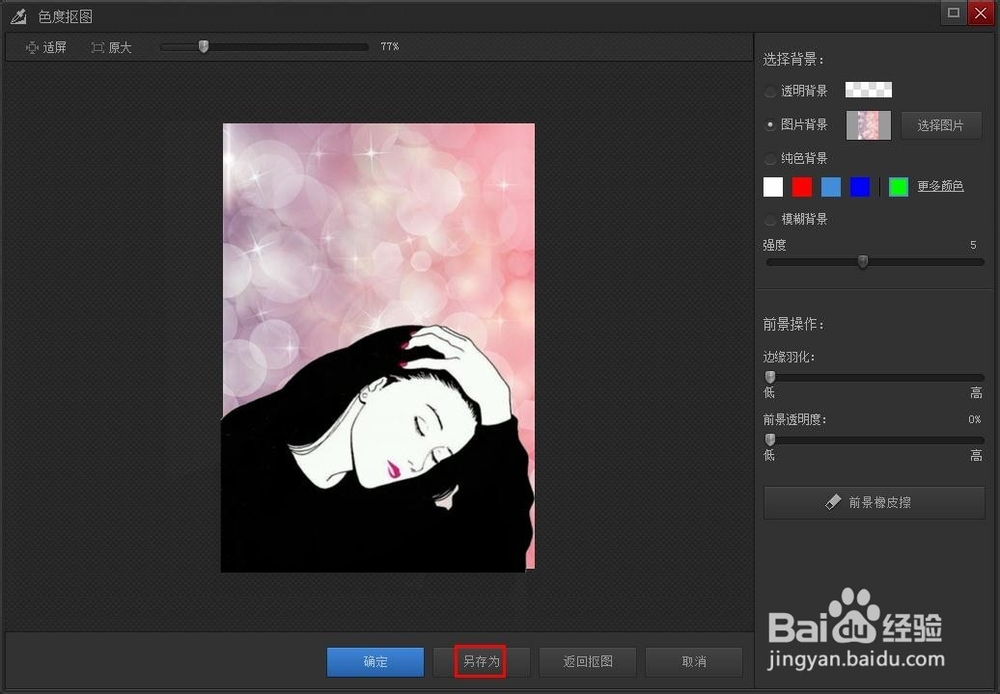Select the 模糊背景 radio option
Screen dimensions: 1000x694
click(770, 219)
